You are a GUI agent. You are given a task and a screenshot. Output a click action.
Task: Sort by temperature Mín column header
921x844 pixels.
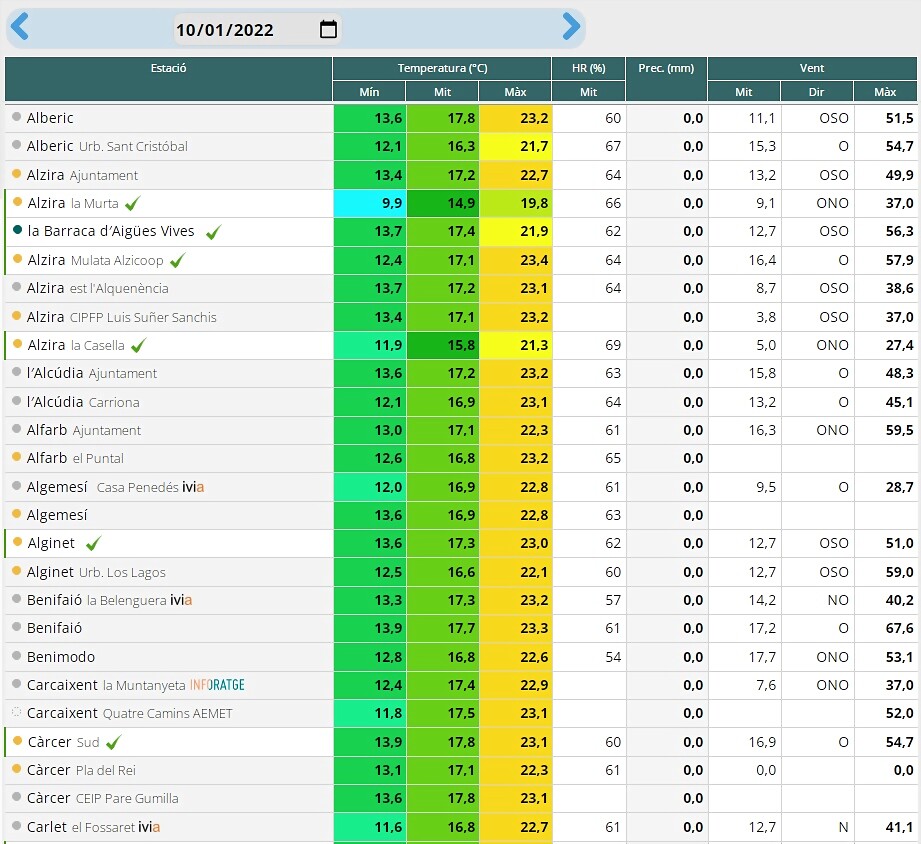pos(369,92)
